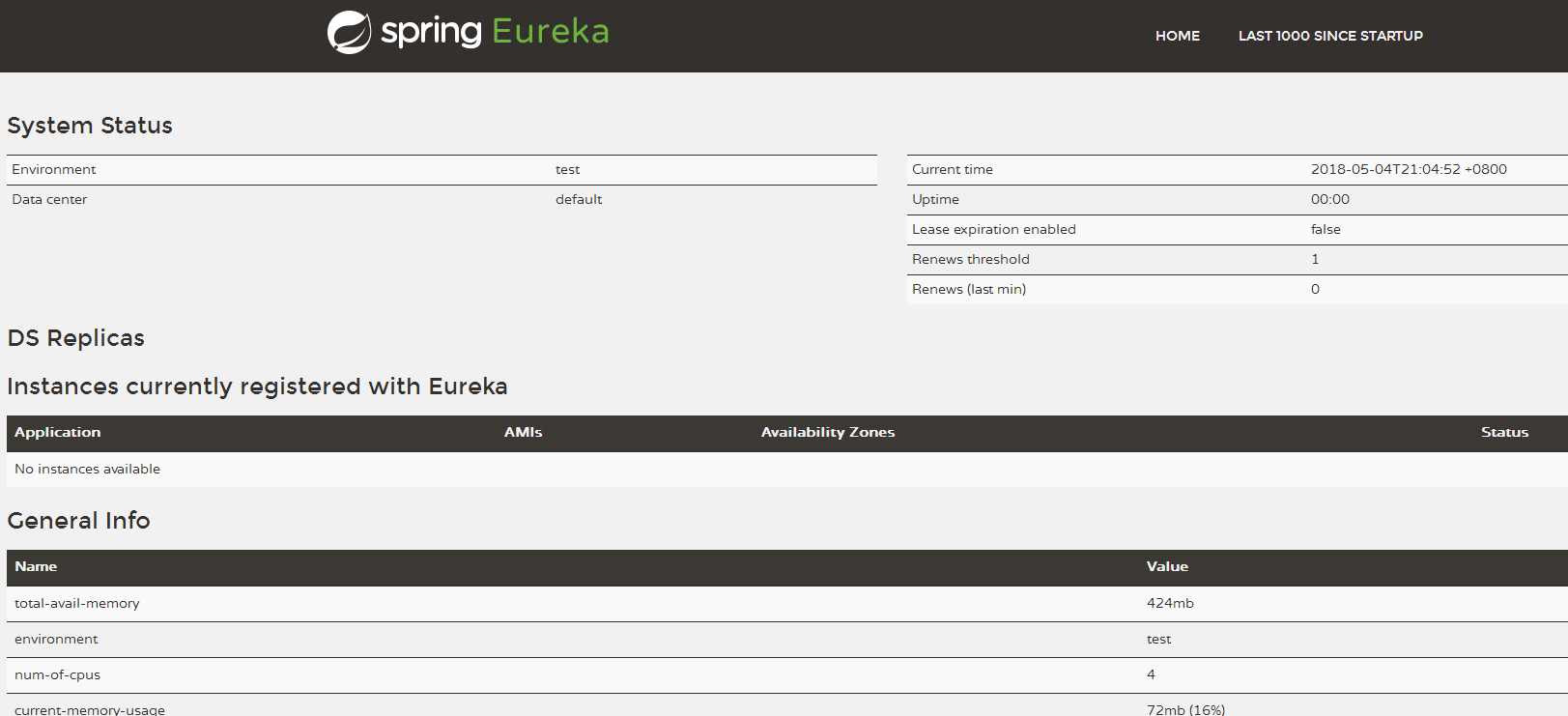Select the System Status heading
1568x716 pixels.
tap(90, 126)
